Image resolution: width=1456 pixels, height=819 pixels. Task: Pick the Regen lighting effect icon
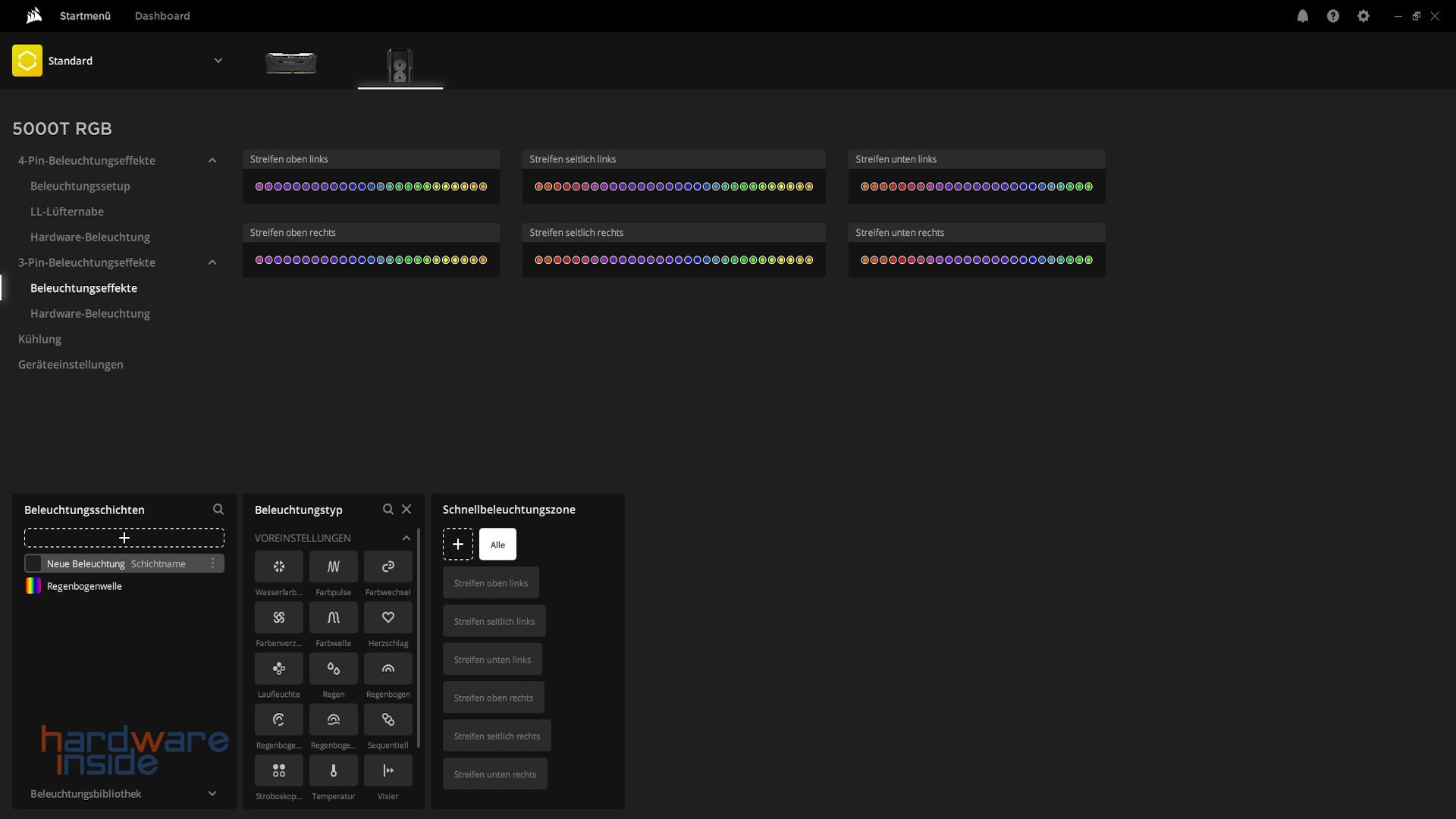333,668
